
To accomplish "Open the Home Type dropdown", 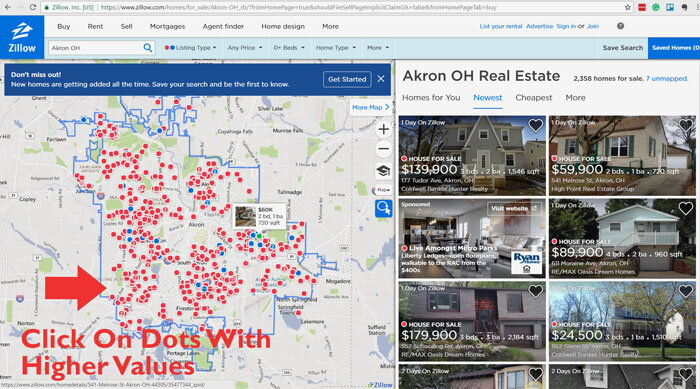I will click(336, 47).
